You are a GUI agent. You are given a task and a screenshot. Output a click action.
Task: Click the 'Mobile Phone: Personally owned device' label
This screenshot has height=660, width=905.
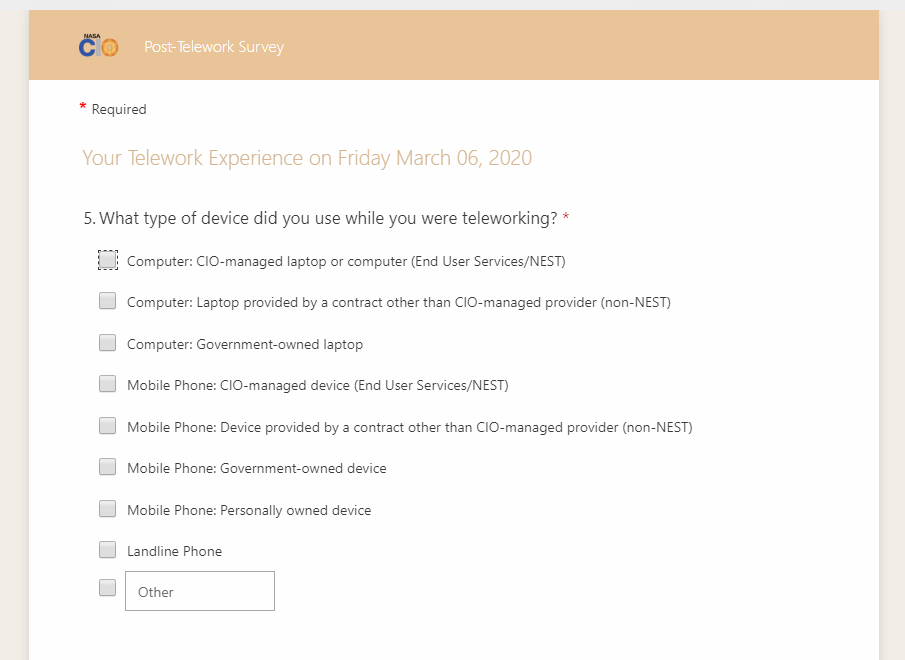click(x=249, y=510)
